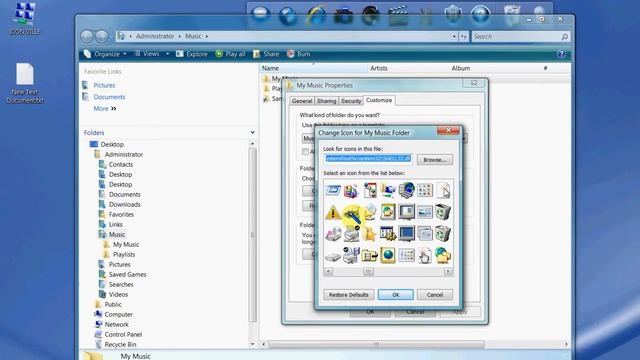Image resolution: width=640 pixels, height=360 pixels.
Task: Open the camera icon in the top dock
Action: (343, 16)
